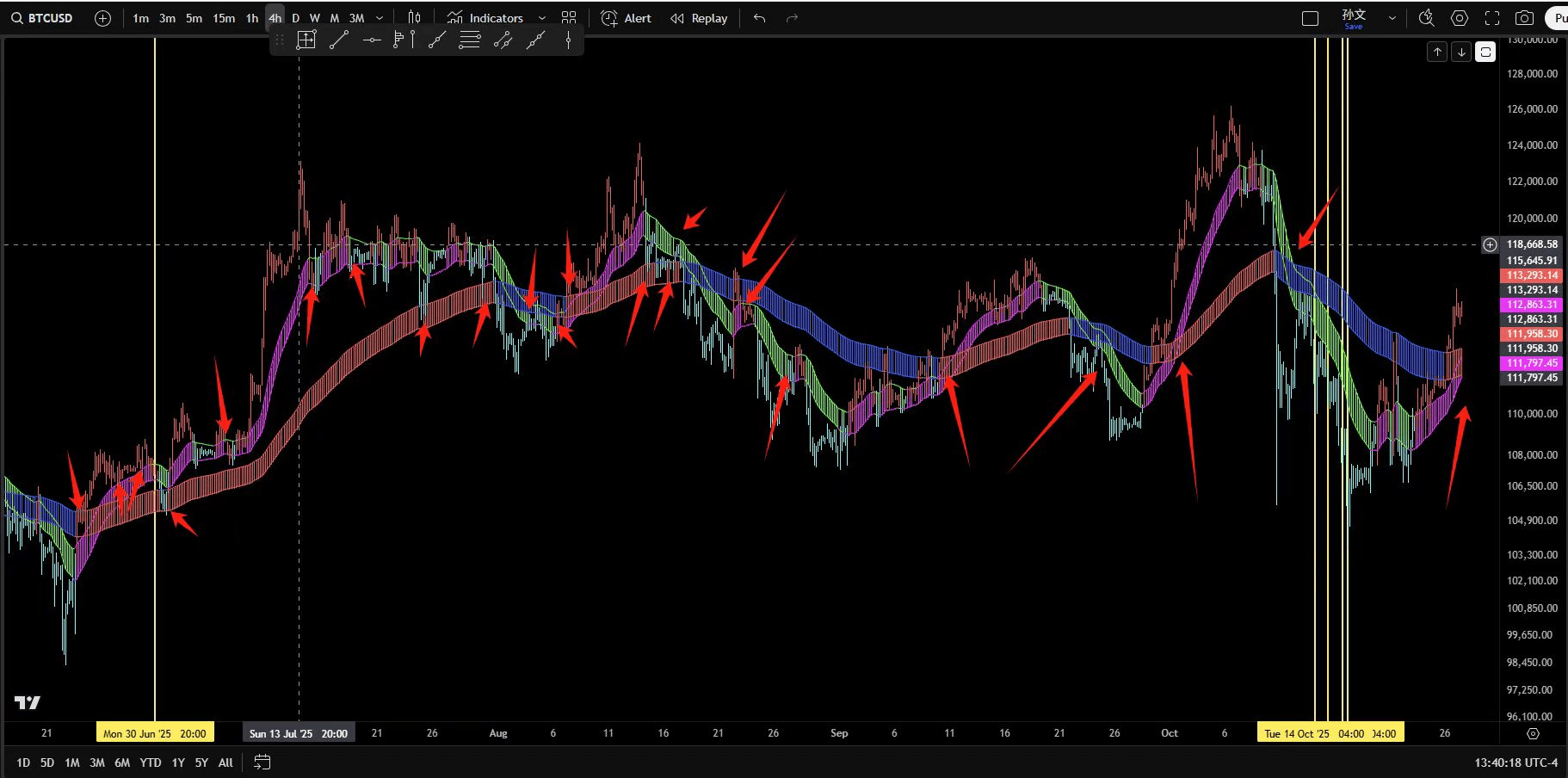This screenshot has width=1568, height=778.
Task: Open the favorite indicators dropdown arrow
Action: [x=541, y=18]
